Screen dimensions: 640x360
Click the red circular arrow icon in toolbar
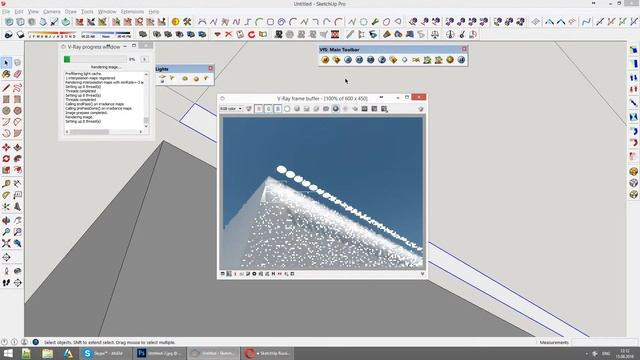click(x=251, y=35)
